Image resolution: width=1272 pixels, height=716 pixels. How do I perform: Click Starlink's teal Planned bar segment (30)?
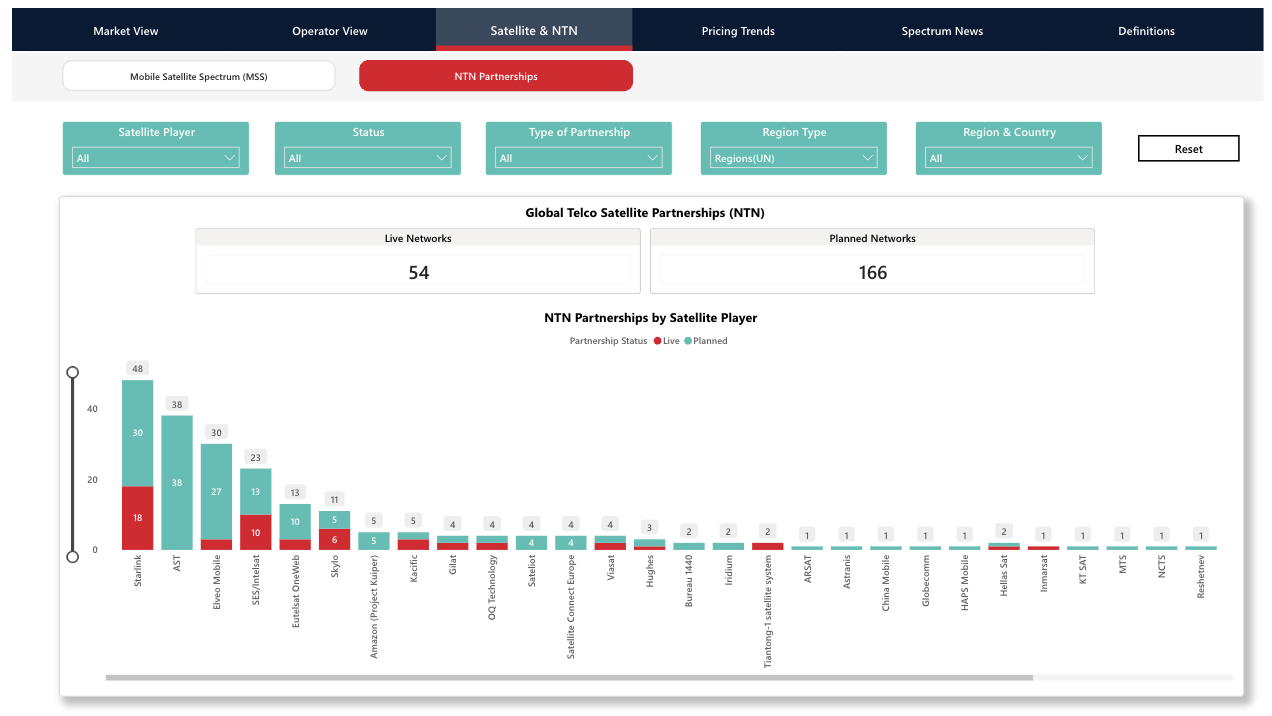[138, 433]
